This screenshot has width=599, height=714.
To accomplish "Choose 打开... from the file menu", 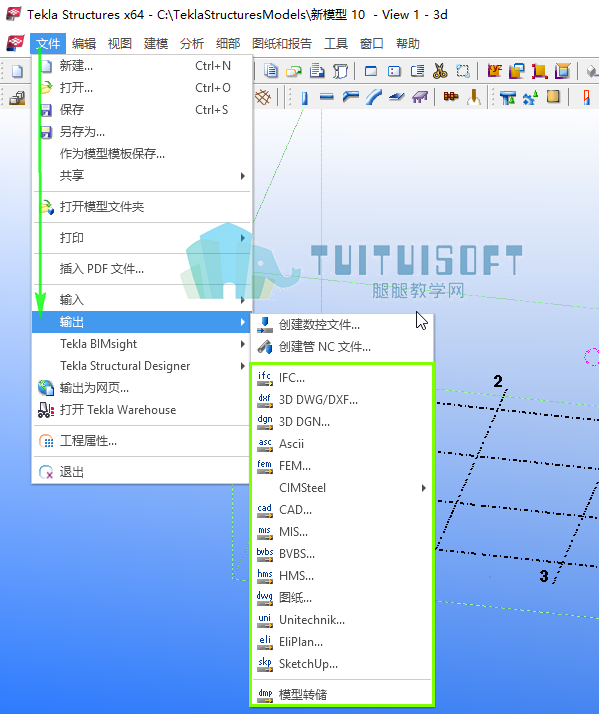I will coord(142,87).
